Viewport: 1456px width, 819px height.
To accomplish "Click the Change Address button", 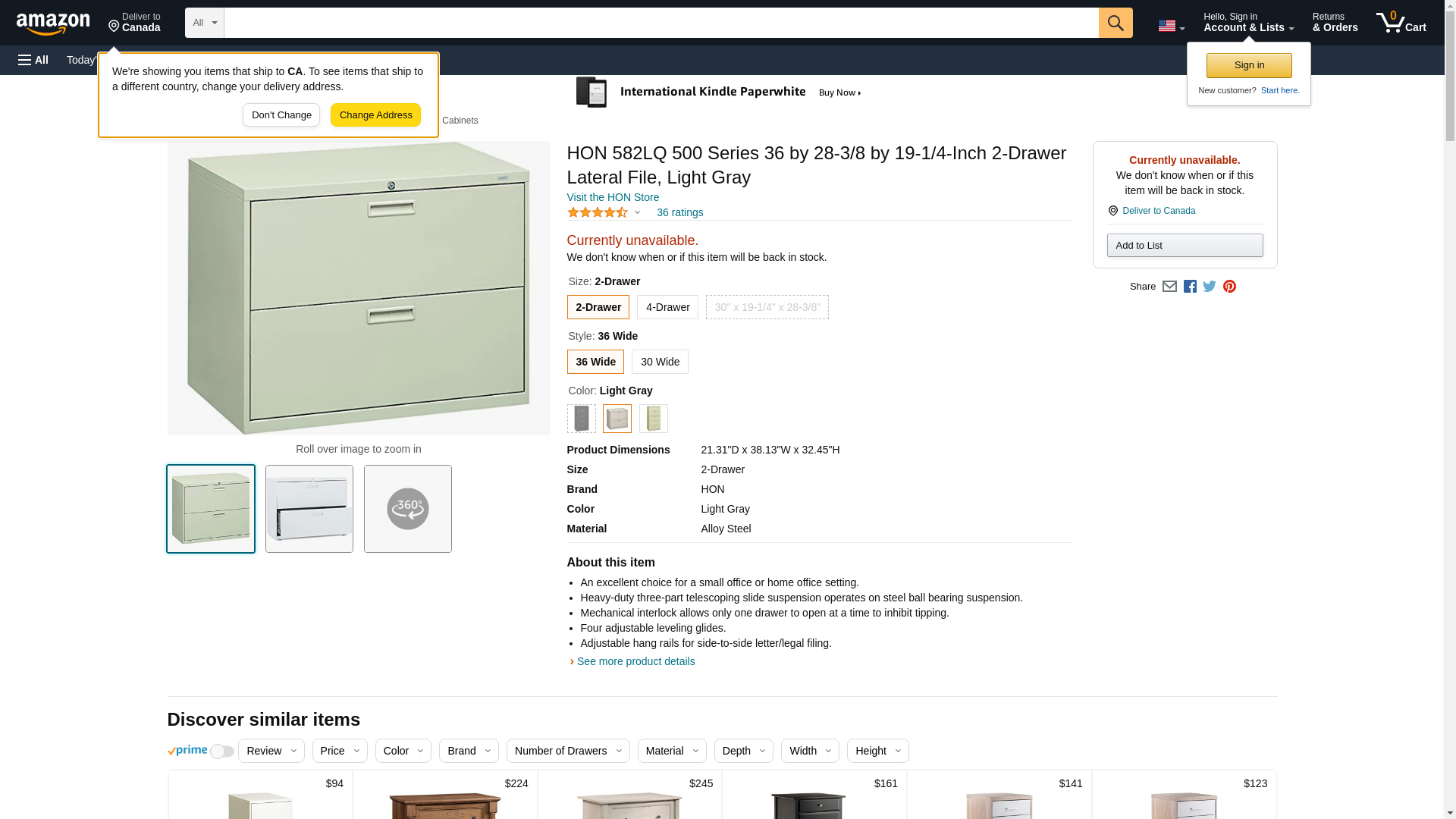I will coord(375,115).
